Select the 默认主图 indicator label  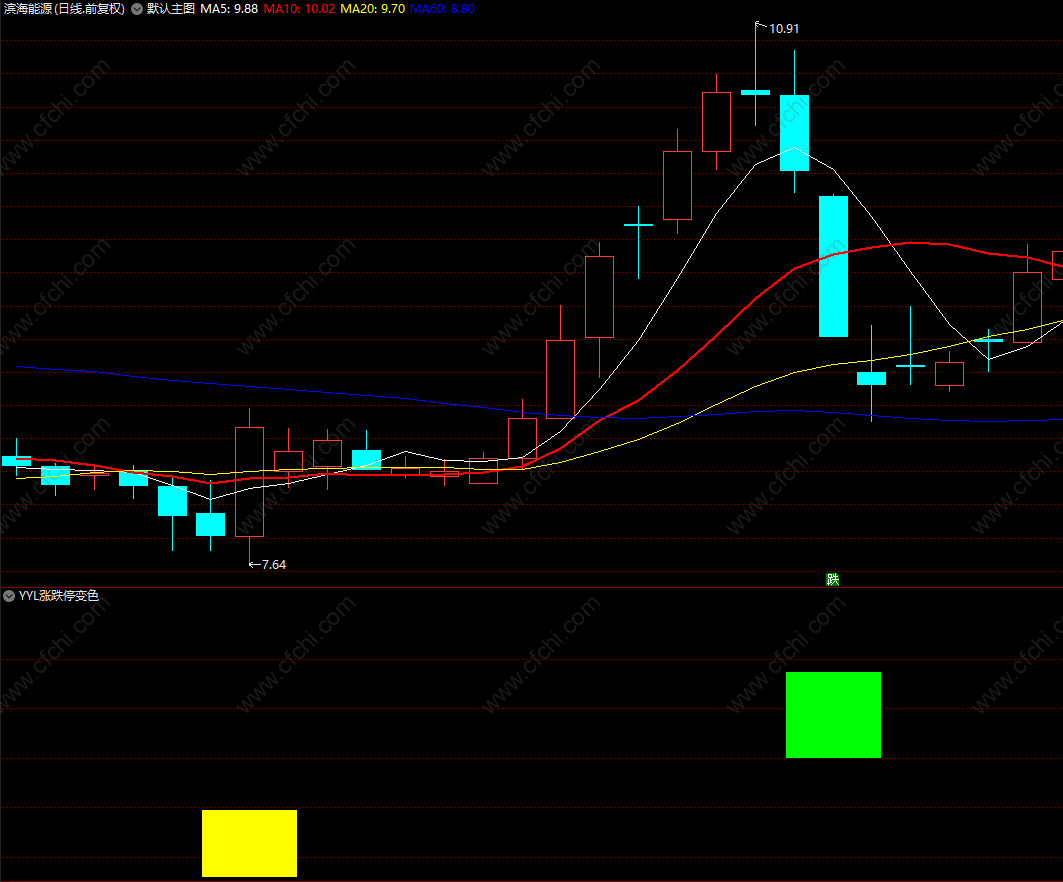(171, 9)
